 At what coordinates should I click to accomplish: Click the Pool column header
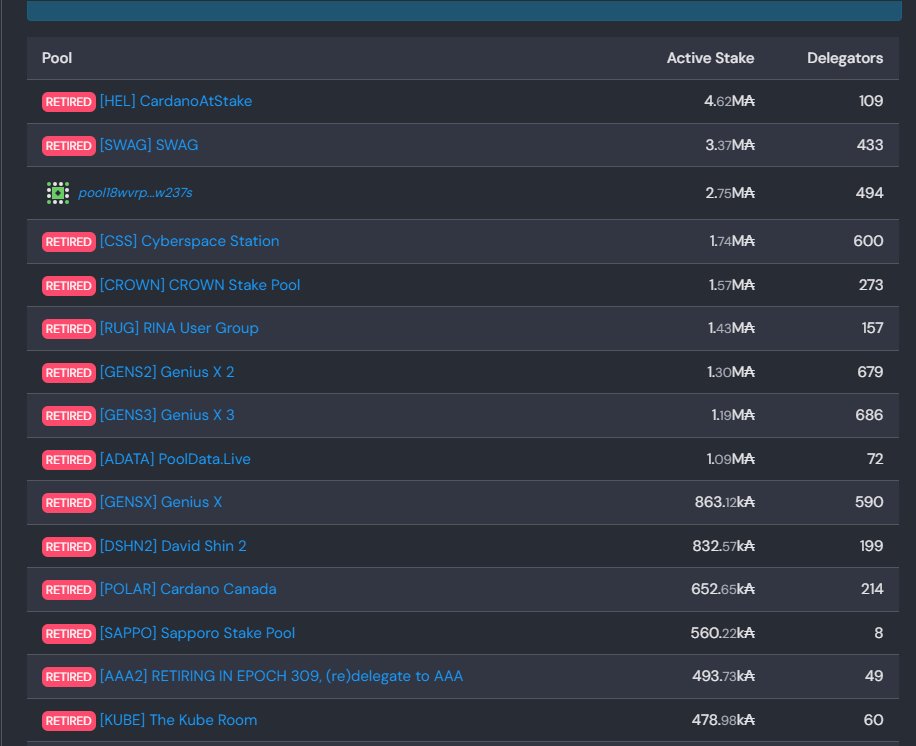57,58
